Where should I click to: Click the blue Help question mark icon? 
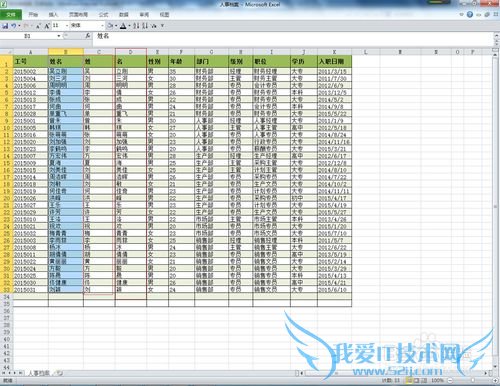click(470, 14)
